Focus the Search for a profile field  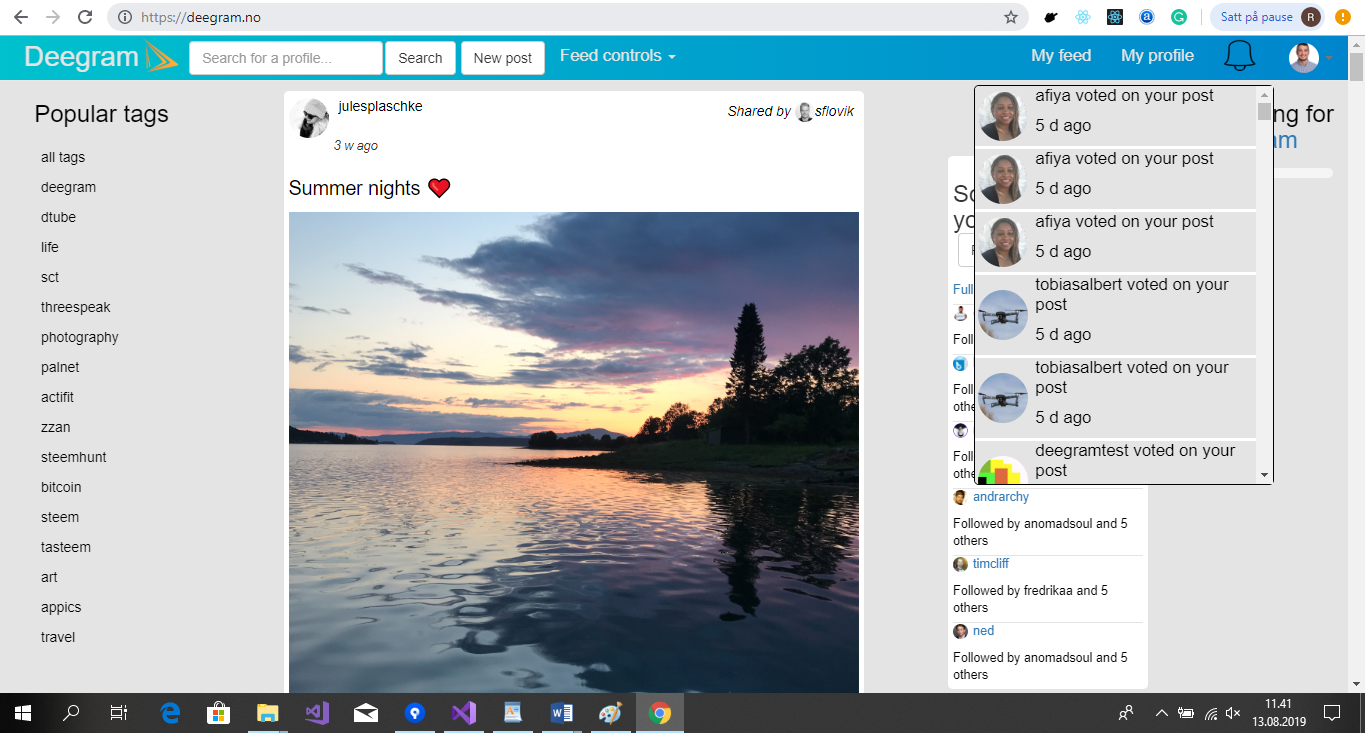pyautogui.click(x=286, y=58)
